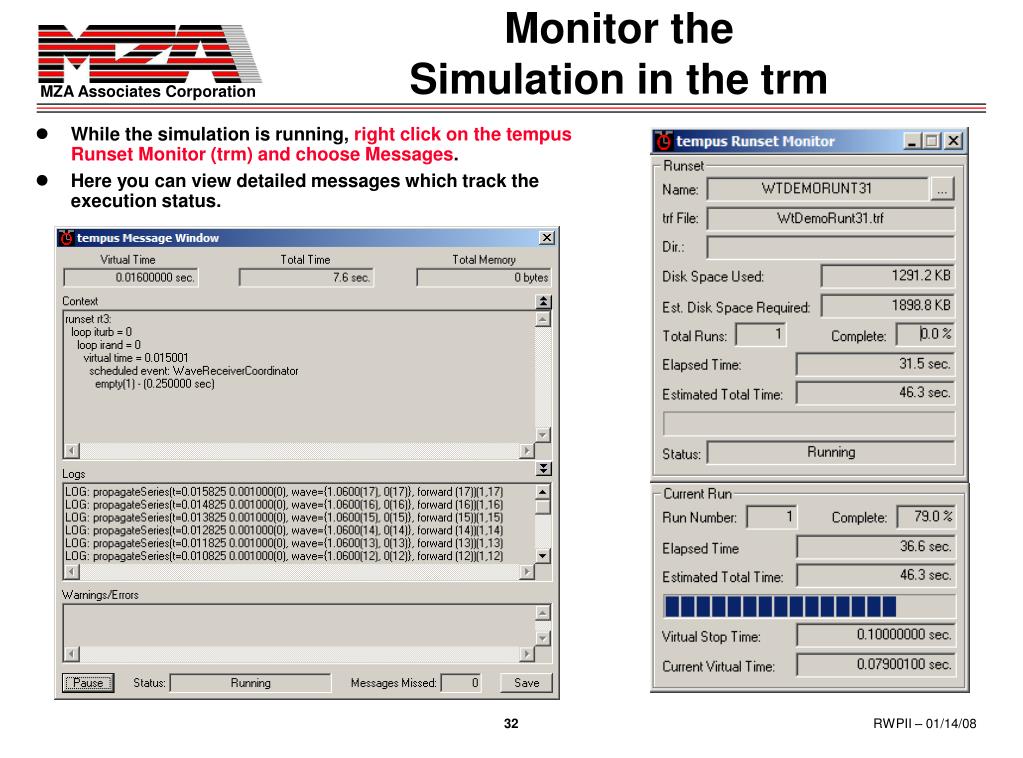Click Warnings/Errors scroll up arrow

point(543,613)
